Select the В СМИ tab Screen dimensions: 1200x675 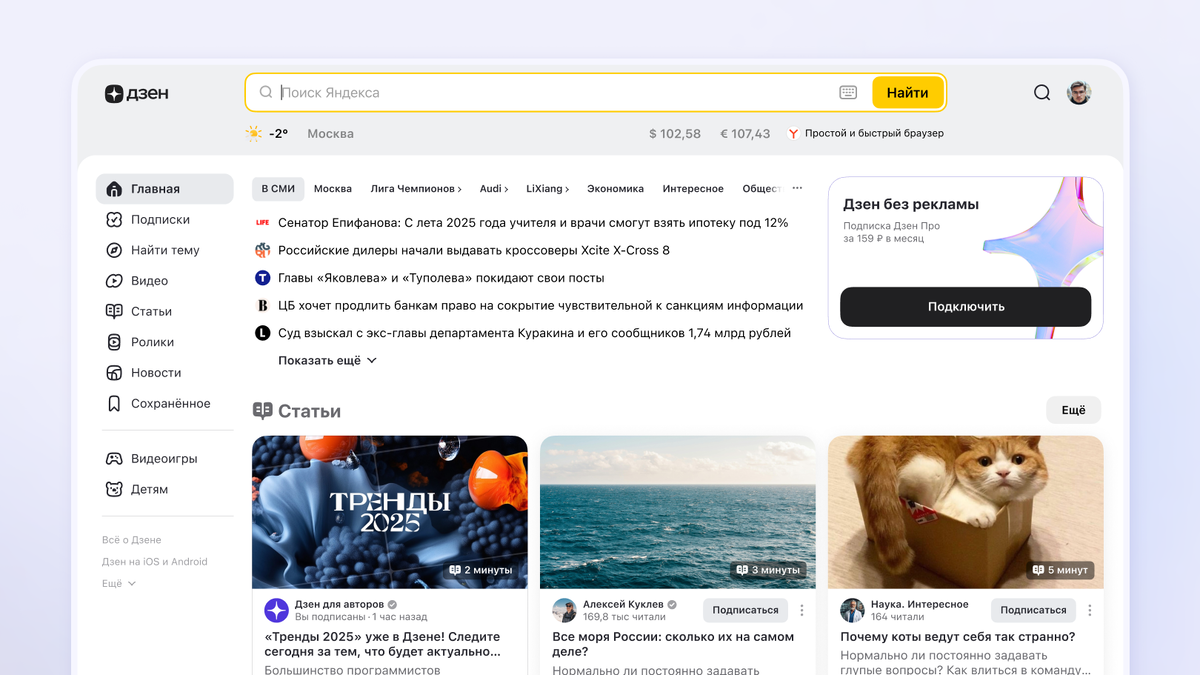click(278, 188)
